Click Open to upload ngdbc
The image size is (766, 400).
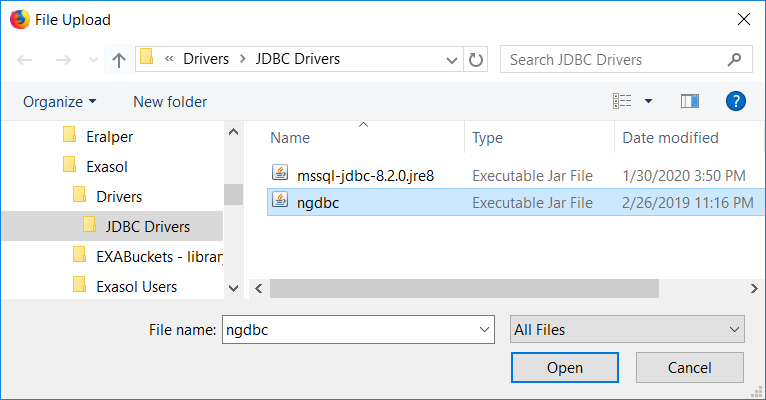pyautogui.click(x=565, y=367)
